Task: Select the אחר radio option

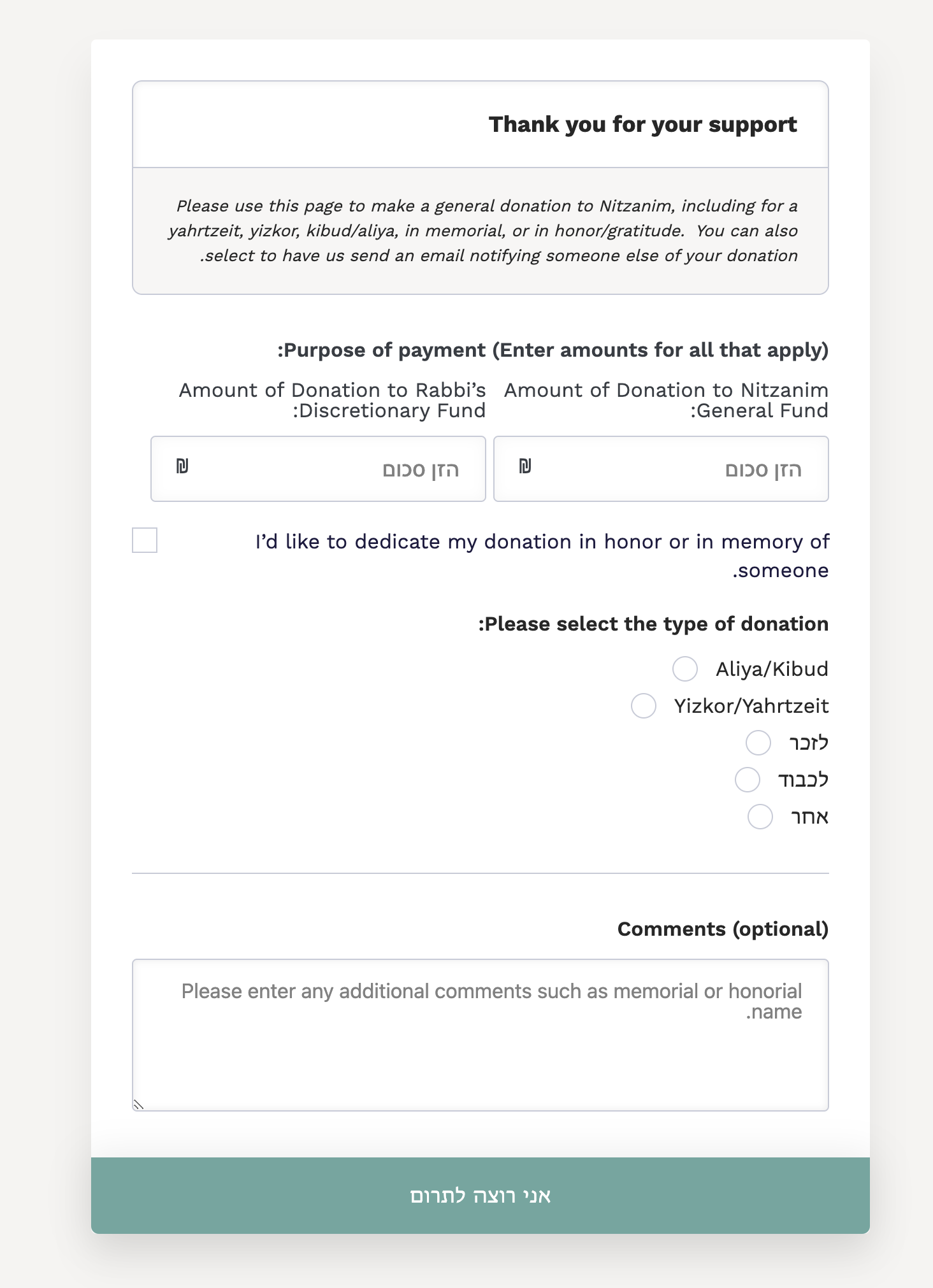Action: click(760, 817)
